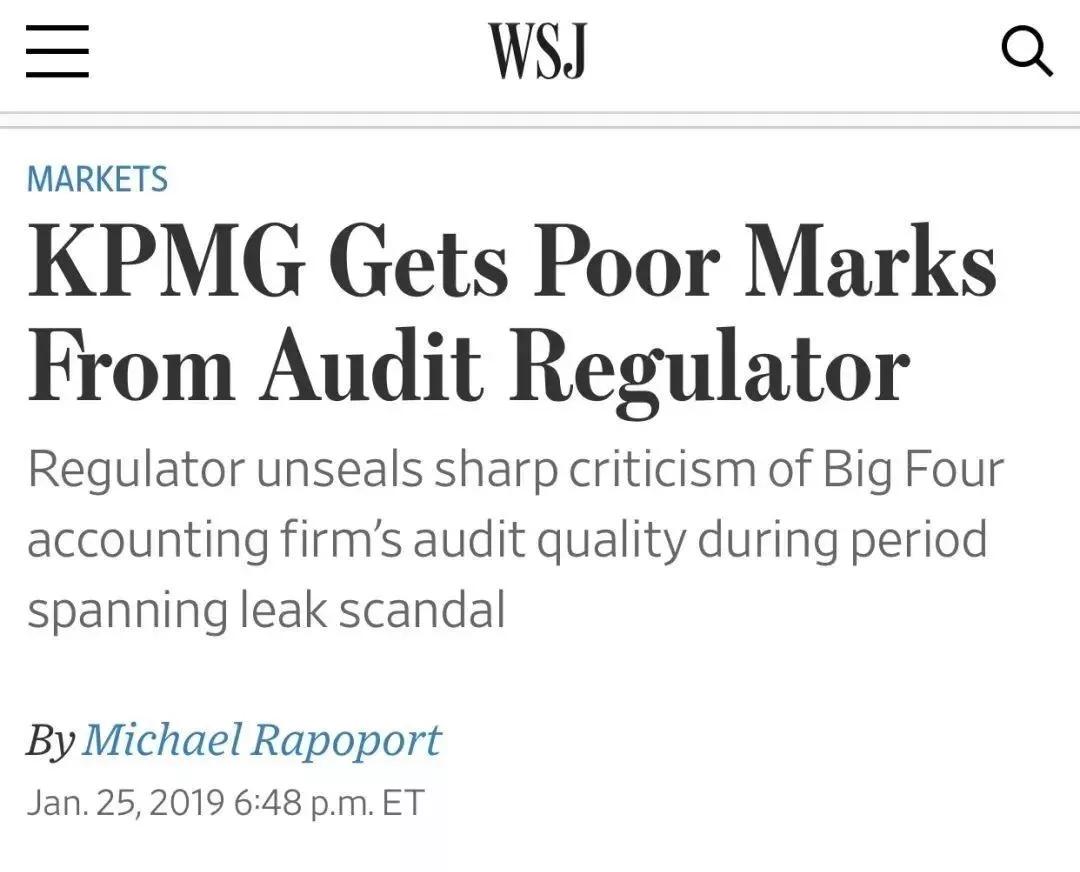Open the hamburger navigation menu

tap(57, 51)
